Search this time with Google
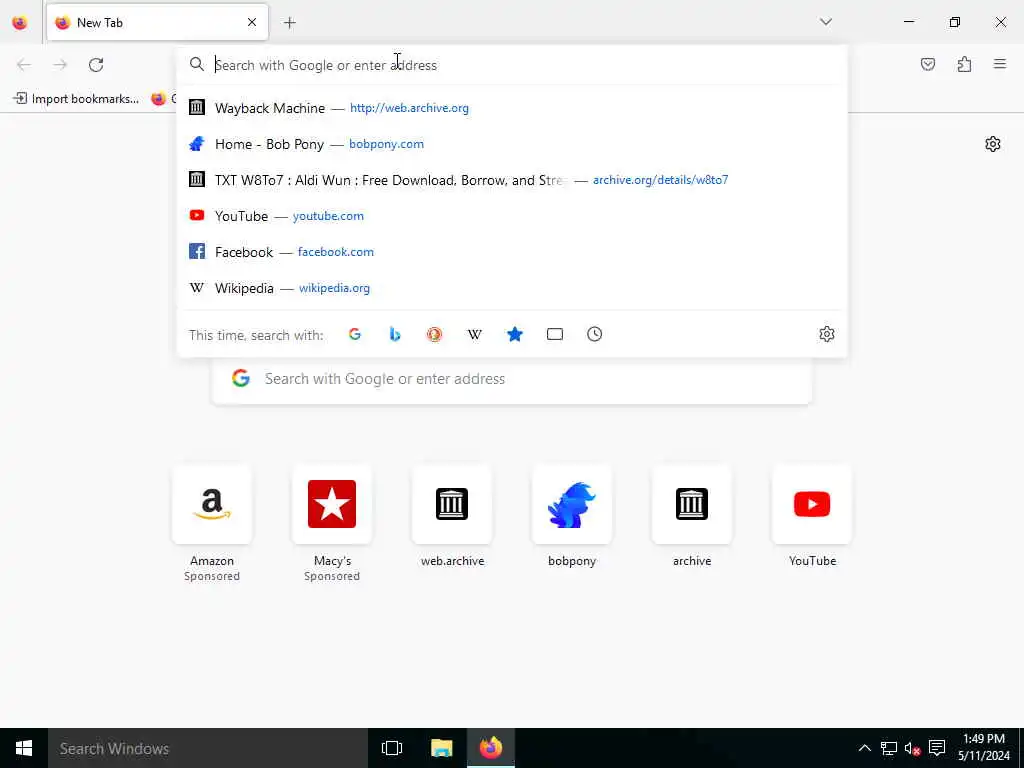1024x768 pixels. (355, 334)
